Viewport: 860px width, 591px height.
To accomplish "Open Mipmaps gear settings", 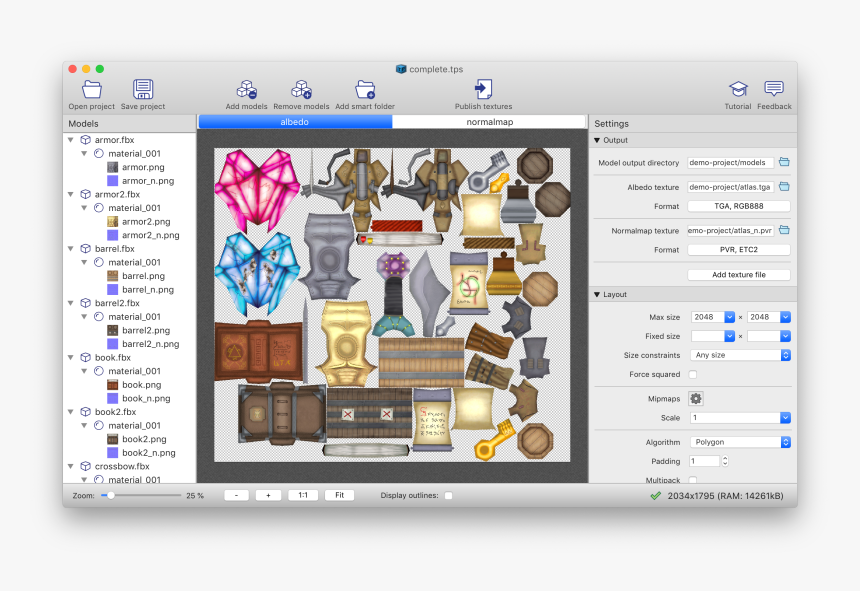I will [695, 399].
